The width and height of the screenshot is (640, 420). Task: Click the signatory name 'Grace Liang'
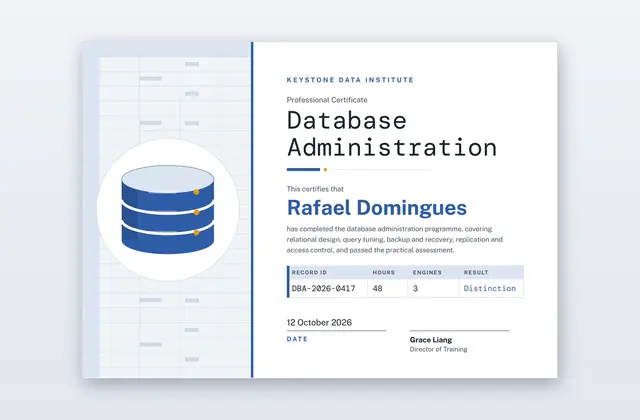click(431, 340)
